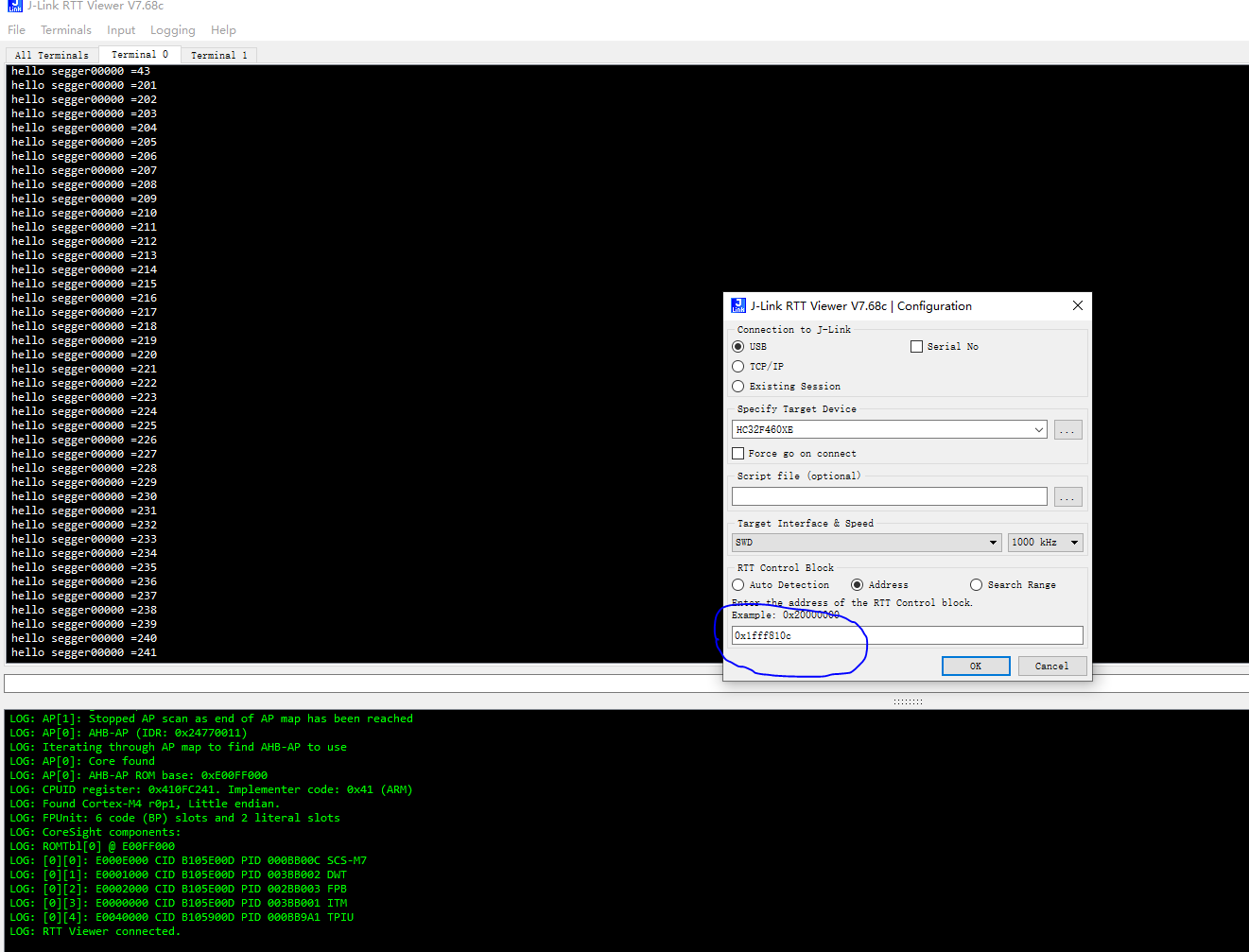Click the J-Link icon in Configuration dialog title
Screen dimensions: 1249x952
(738, 305)
